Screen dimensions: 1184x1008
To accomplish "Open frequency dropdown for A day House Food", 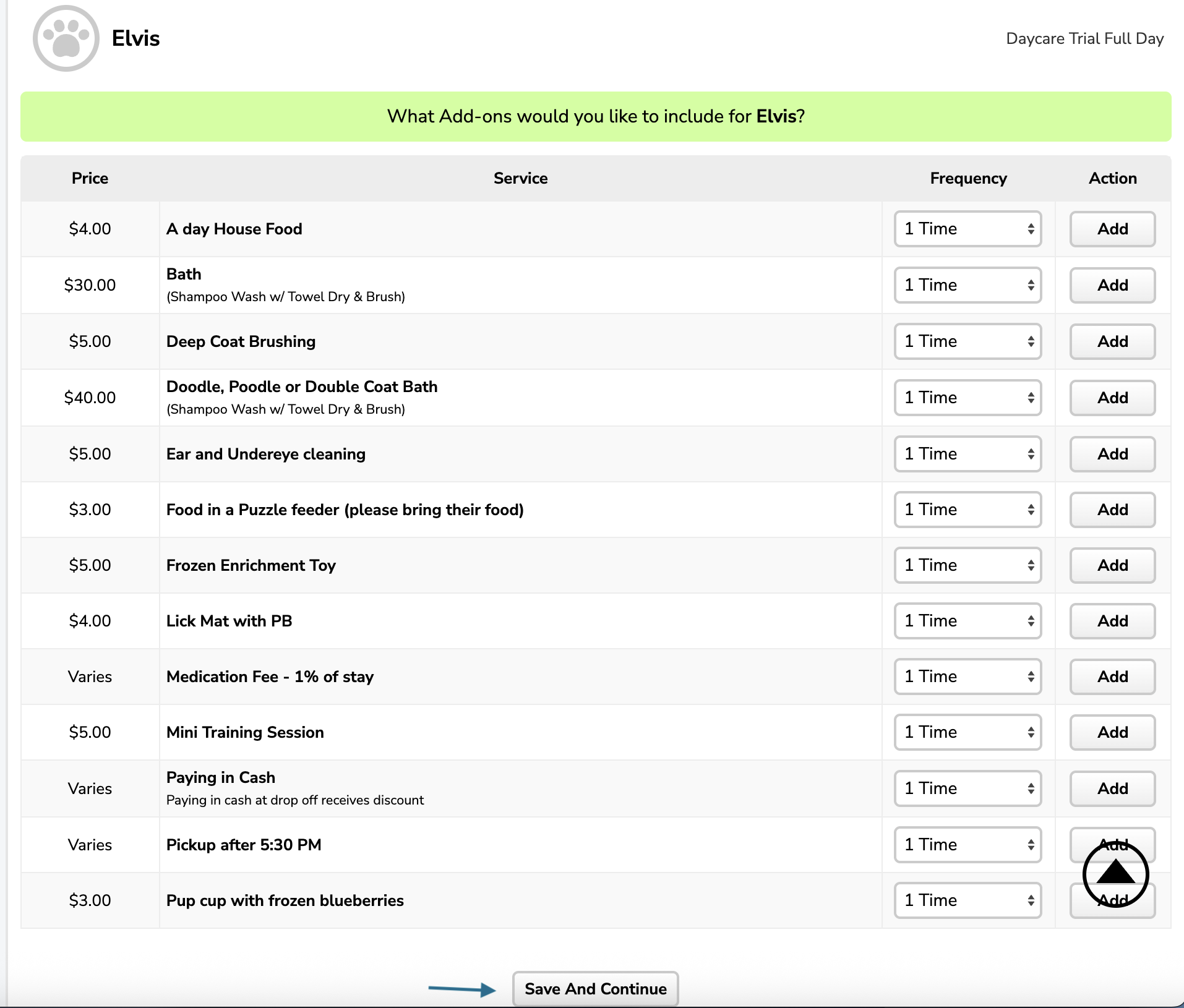I will coord(967,229).
